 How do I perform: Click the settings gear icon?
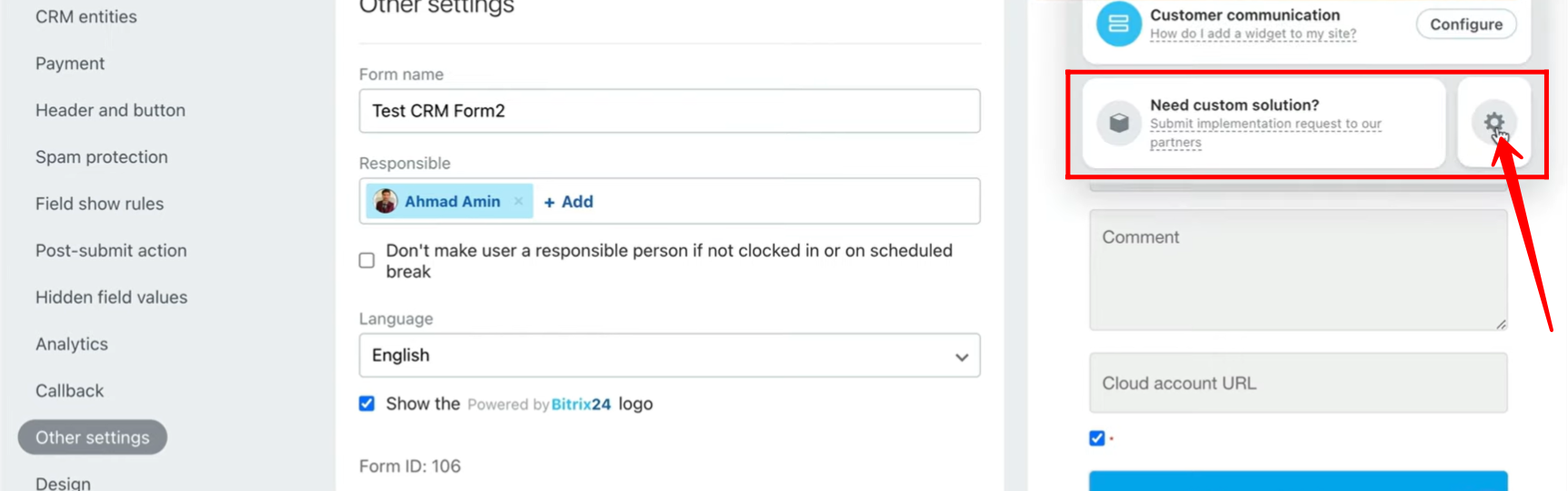tap(1493, 123)
